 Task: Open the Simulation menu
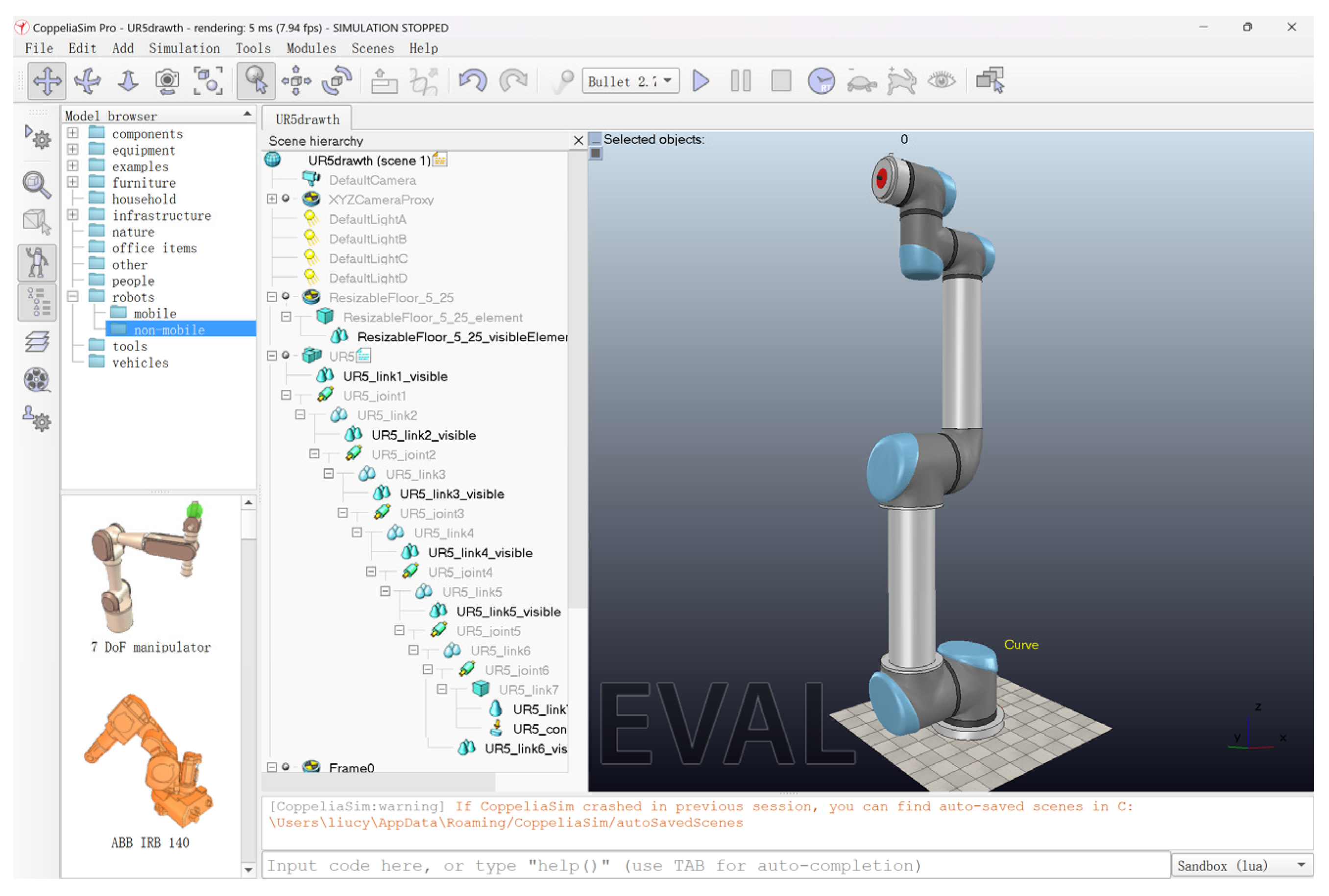[x=184, y=48]
